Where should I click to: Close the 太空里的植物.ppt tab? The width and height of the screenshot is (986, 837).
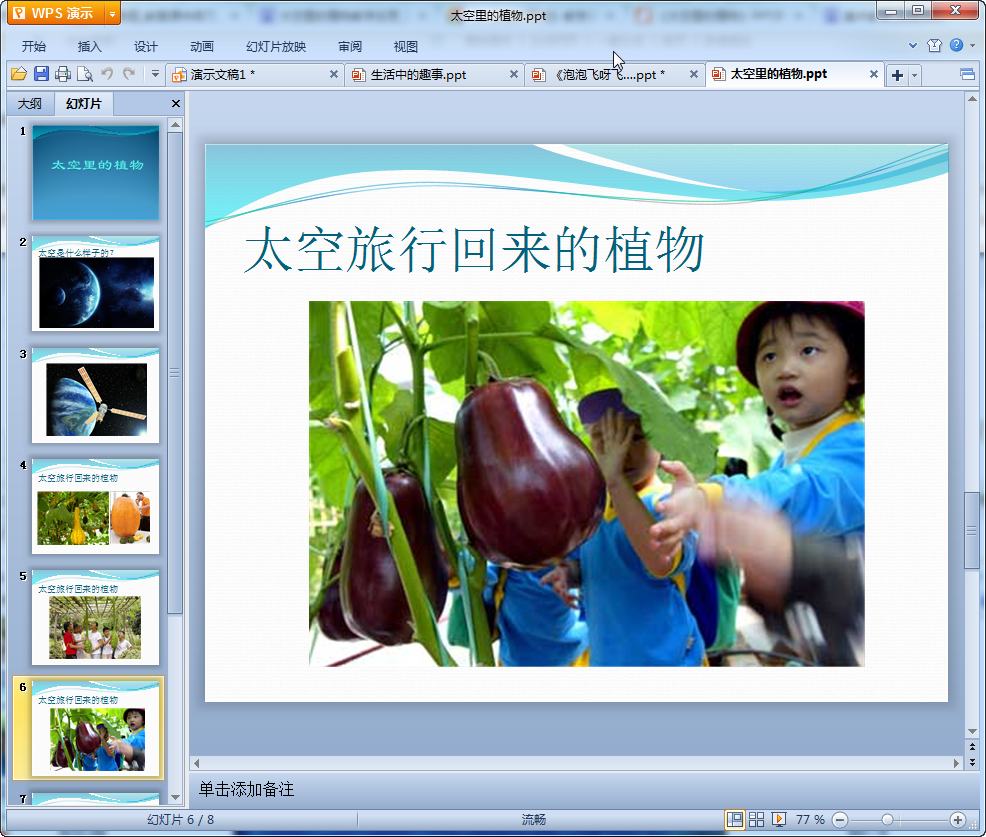(x=873, y=74)
